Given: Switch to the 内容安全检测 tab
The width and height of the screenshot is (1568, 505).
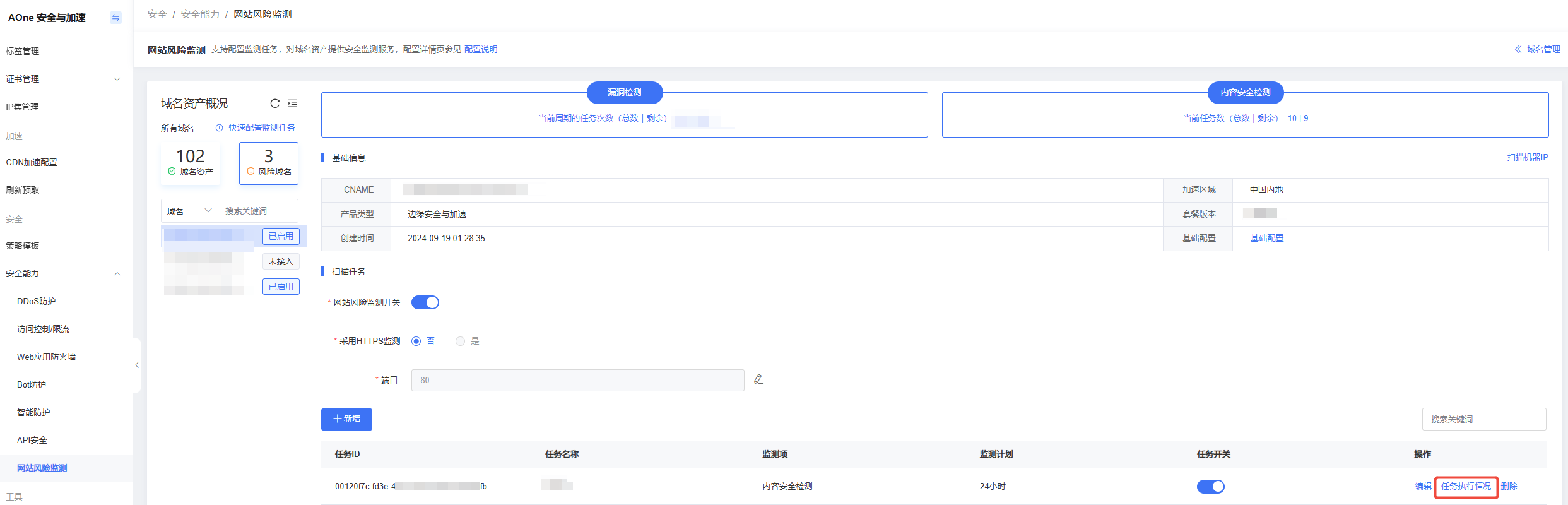Looking at the screenshot, I should click(x=1246, y=92).
